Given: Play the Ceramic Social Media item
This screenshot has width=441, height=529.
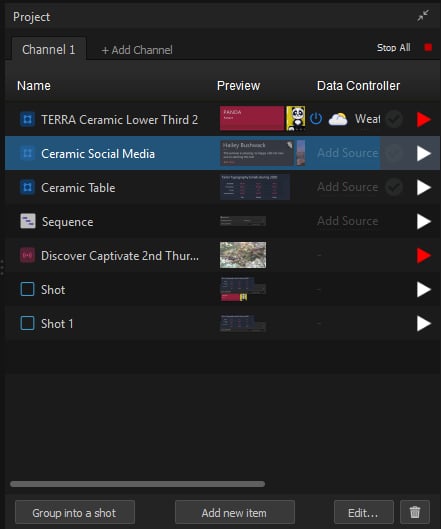Looking at the screenshot, I should point(424,154).
